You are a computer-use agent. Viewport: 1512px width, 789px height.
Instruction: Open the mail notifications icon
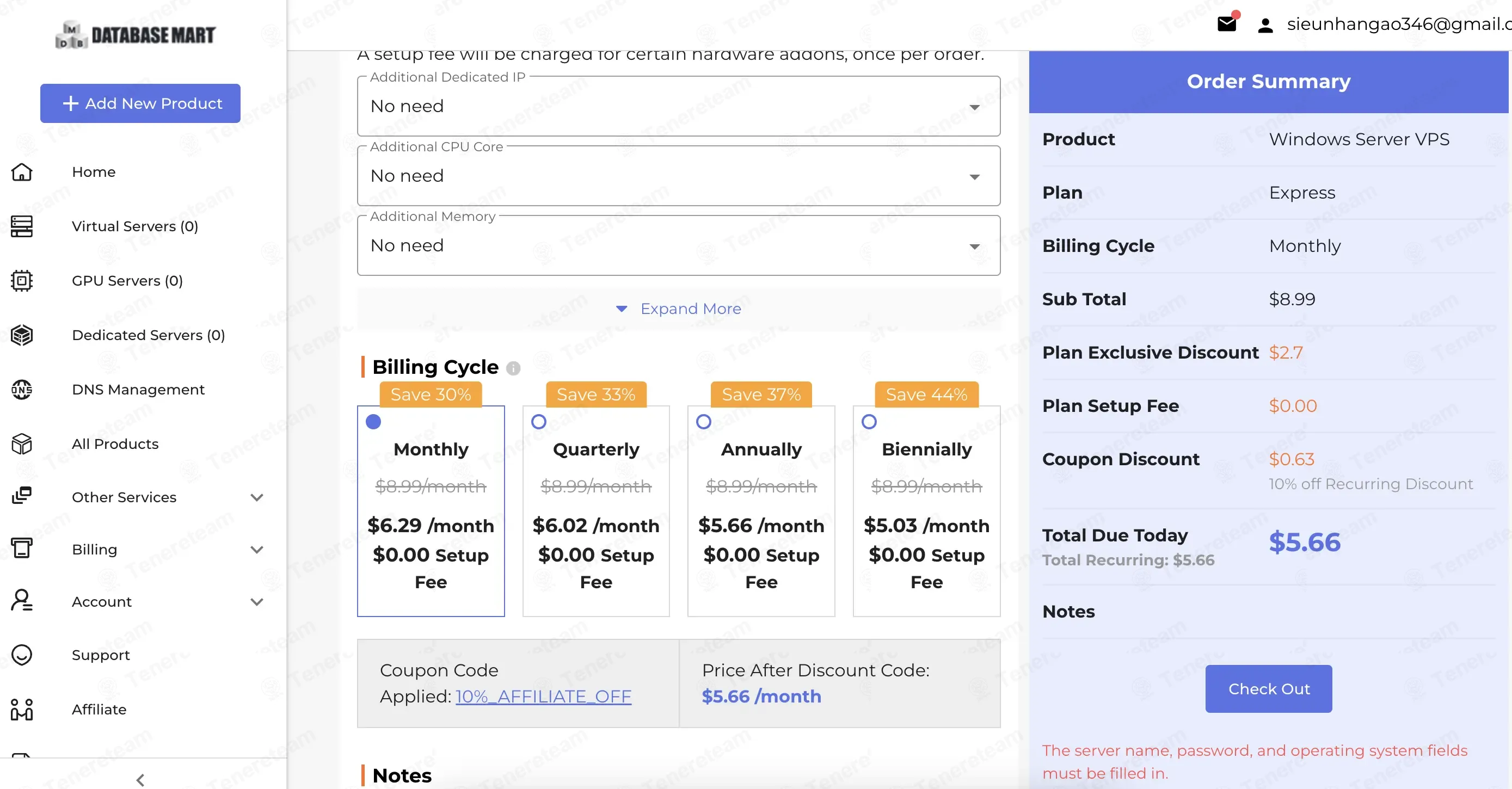(x=1226, y=24)
